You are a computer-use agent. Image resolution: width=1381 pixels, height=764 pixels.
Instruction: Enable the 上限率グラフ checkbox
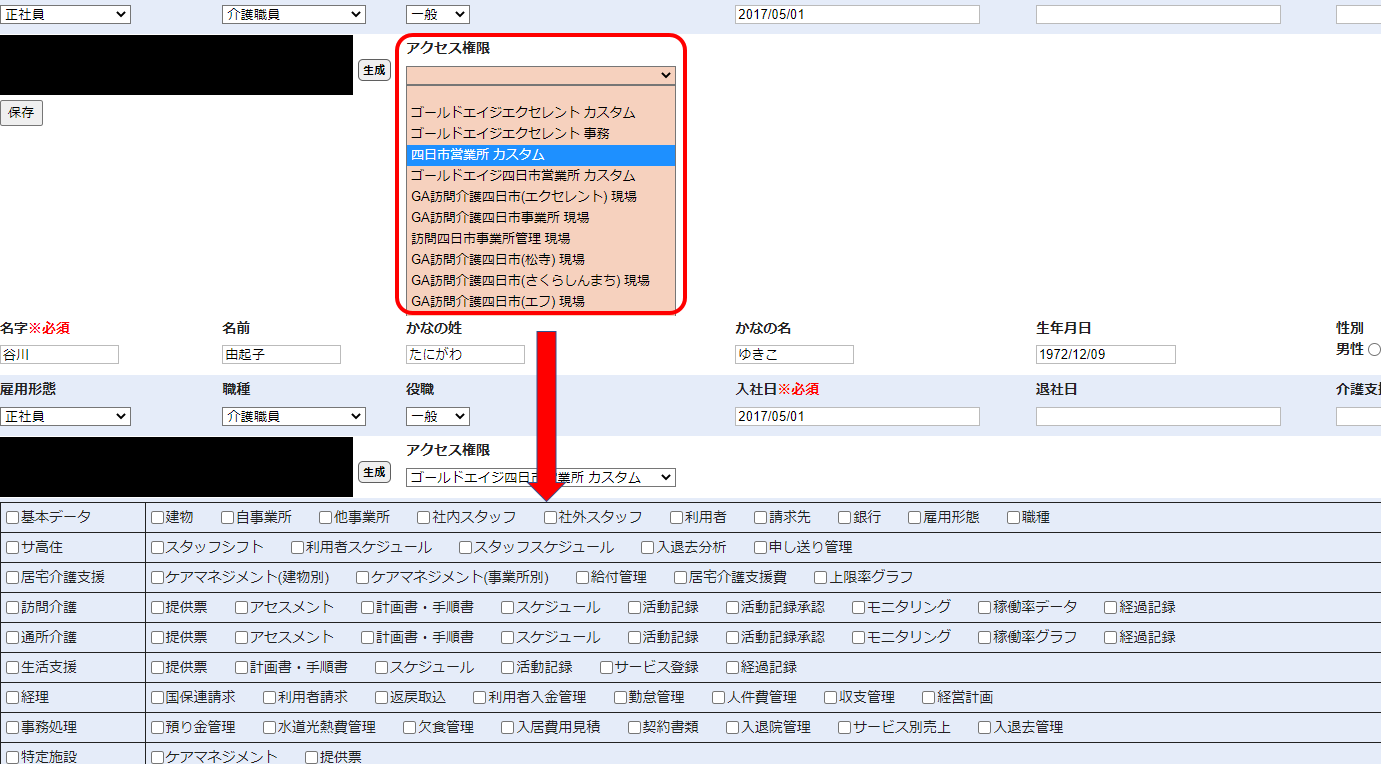click(x=820, y=578)
